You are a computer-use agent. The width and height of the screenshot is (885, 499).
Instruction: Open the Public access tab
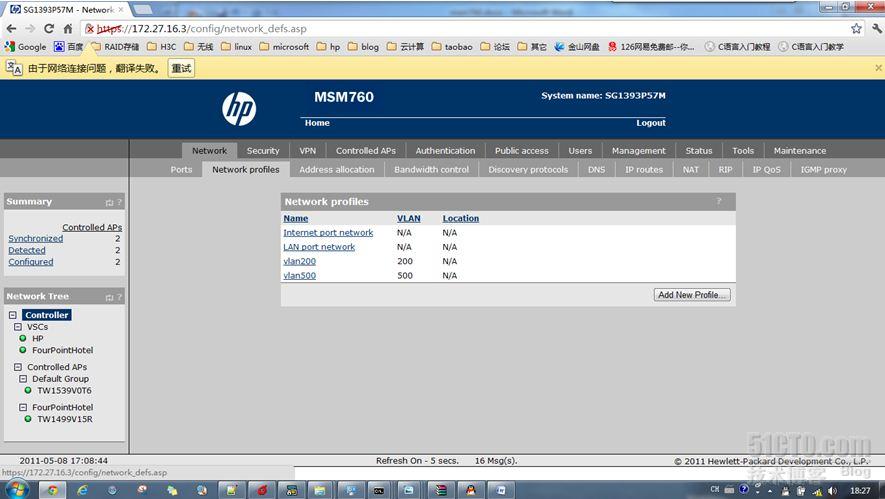tap(522, 151)
